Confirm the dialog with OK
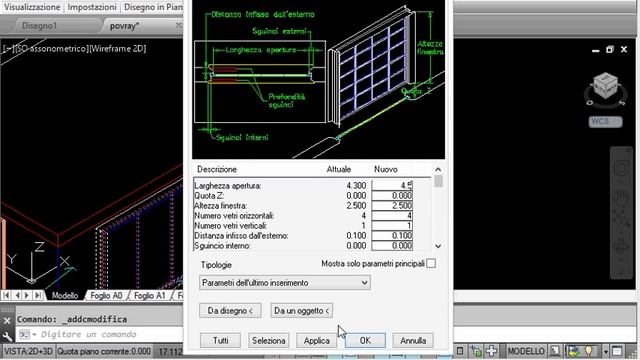 (x=365, y=340)
